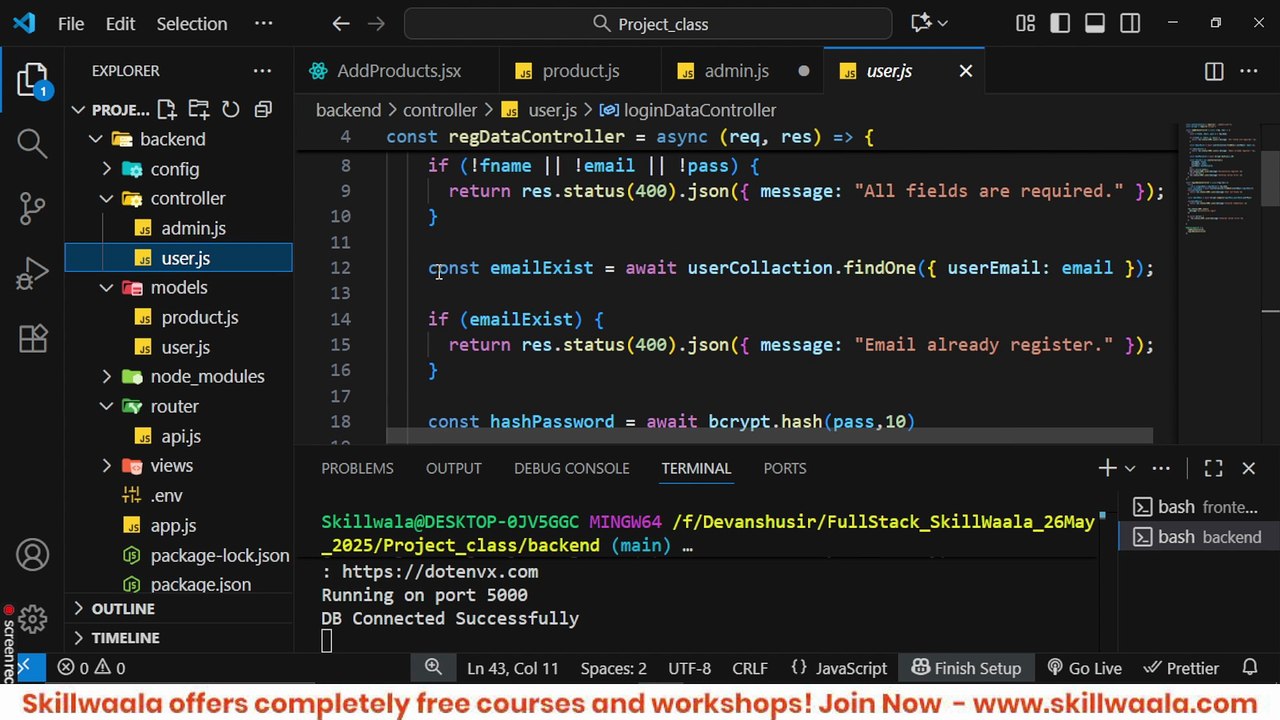This screenshot has width=1280, height=720.
Task: Collapse the PROJECT_CLASS root folder
Action: click(78, 110)
